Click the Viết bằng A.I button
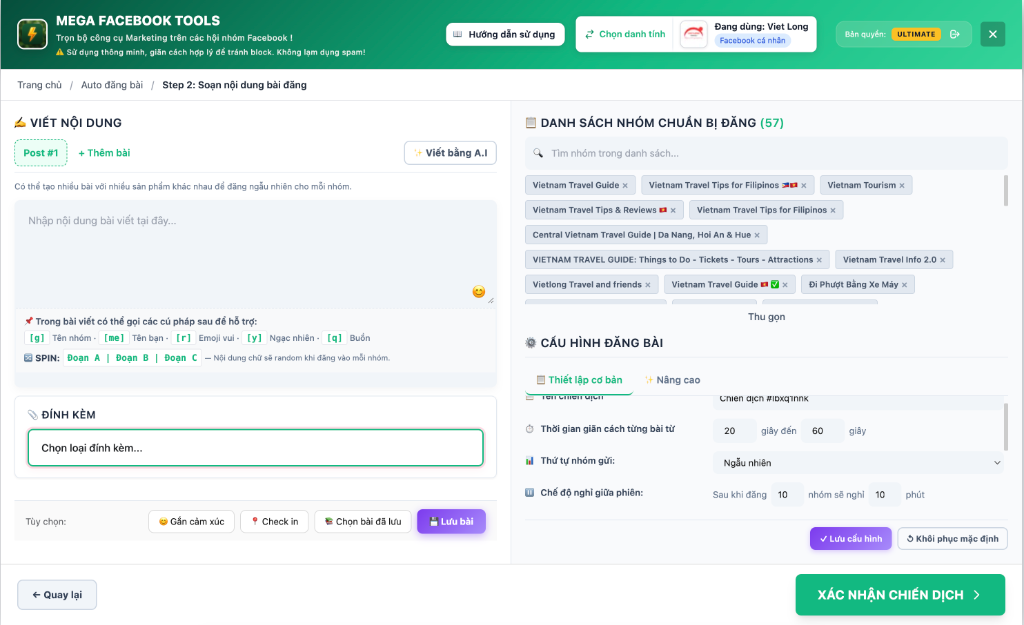The image size is (1024, 625). pos(450,153)
